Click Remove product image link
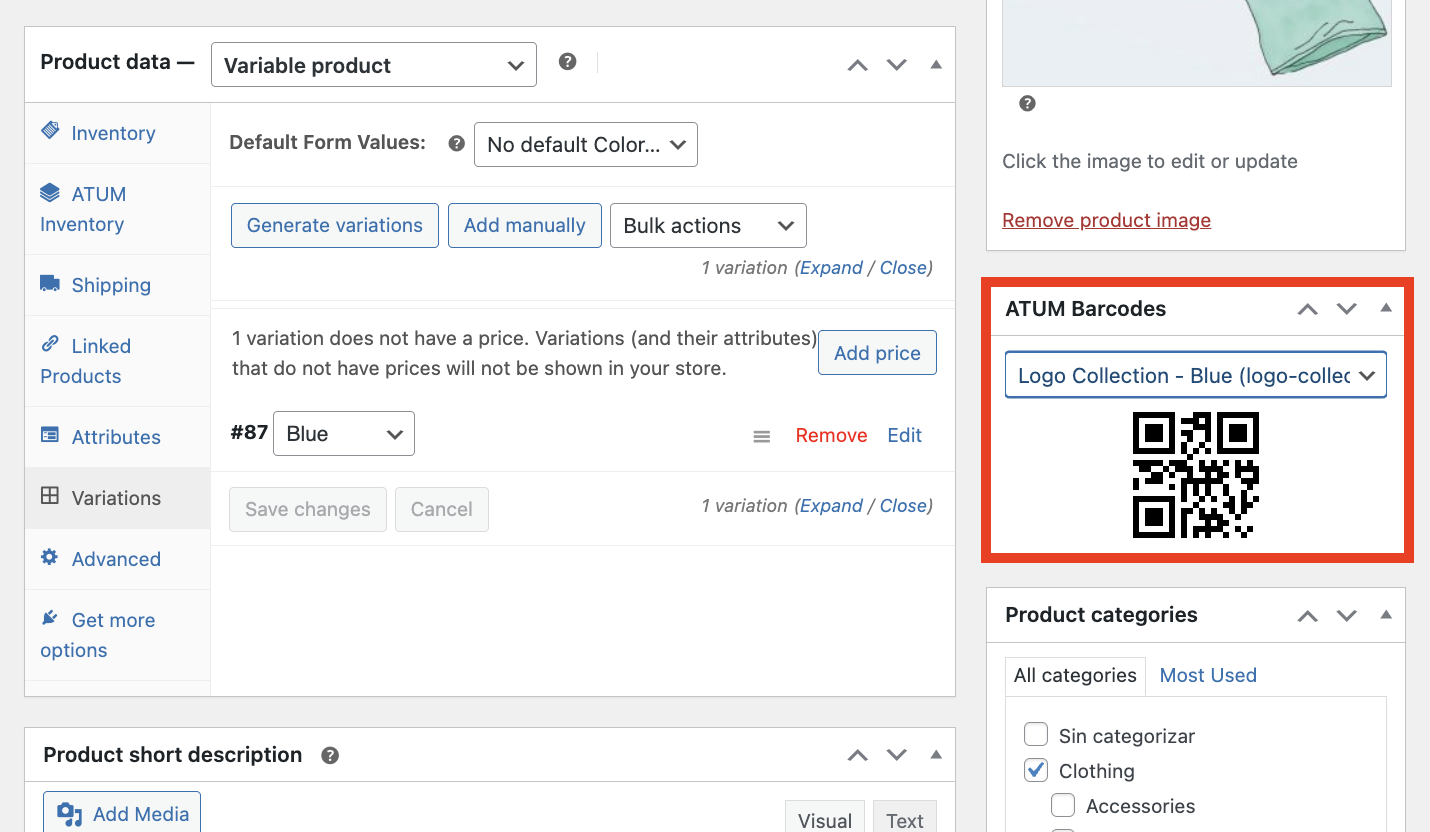 (1106, 220)
